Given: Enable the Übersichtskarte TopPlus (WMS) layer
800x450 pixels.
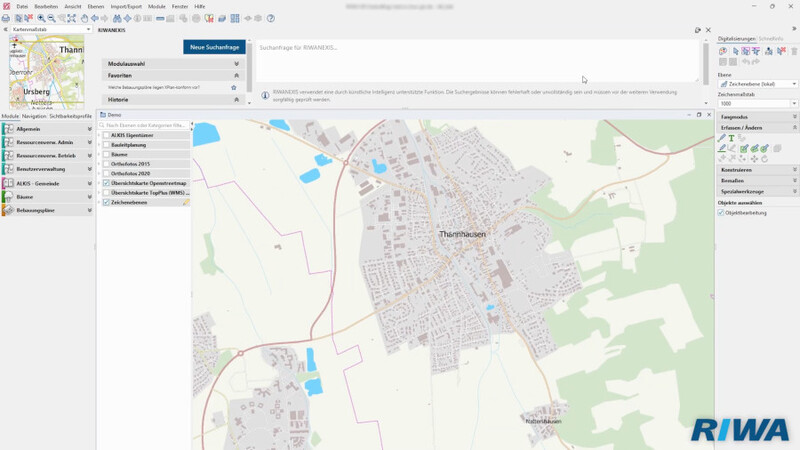Looking at the screenshot, I should (x=106, y=193).
